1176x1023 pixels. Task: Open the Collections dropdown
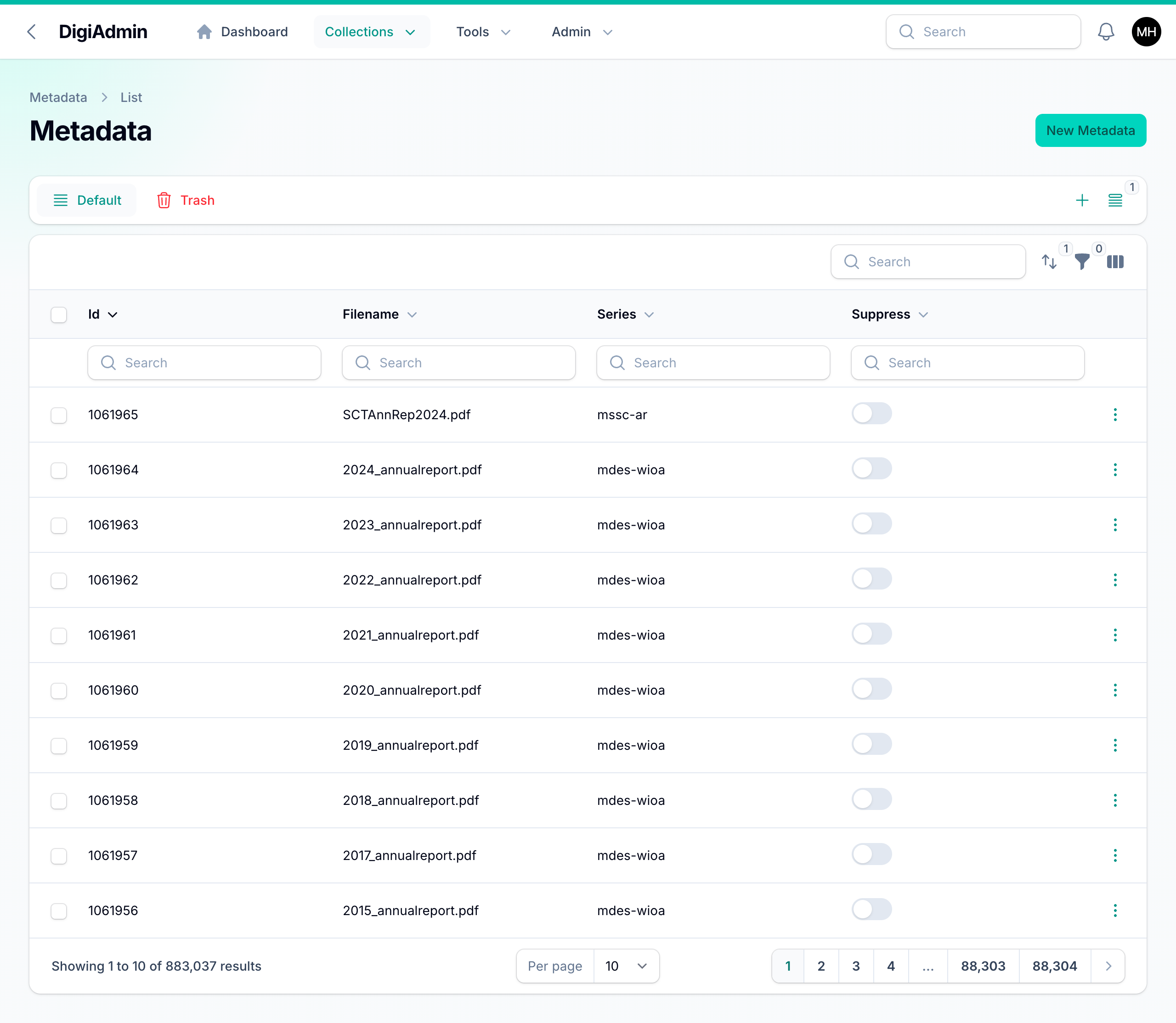pyautogui.click(x=371, y=32)
